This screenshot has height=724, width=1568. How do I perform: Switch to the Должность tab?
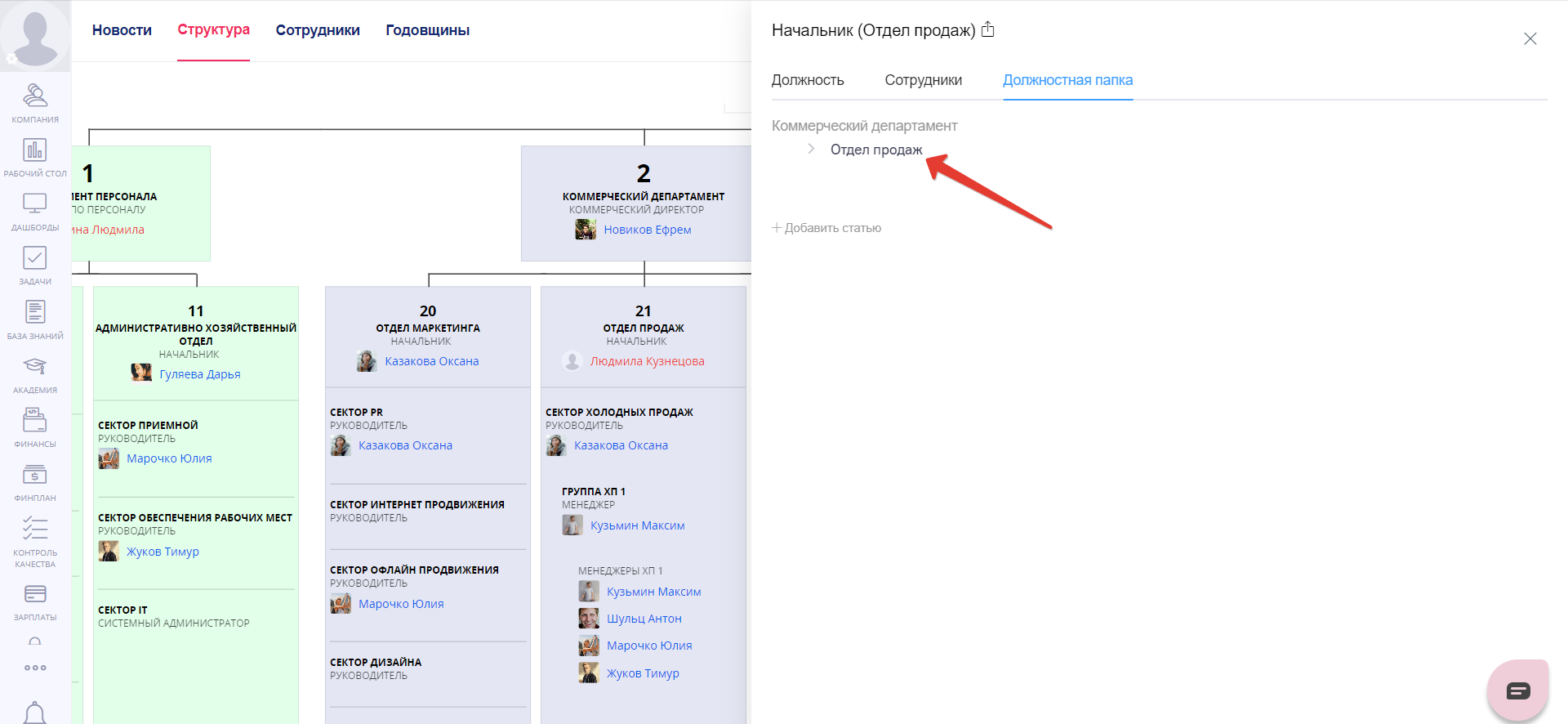808,80
